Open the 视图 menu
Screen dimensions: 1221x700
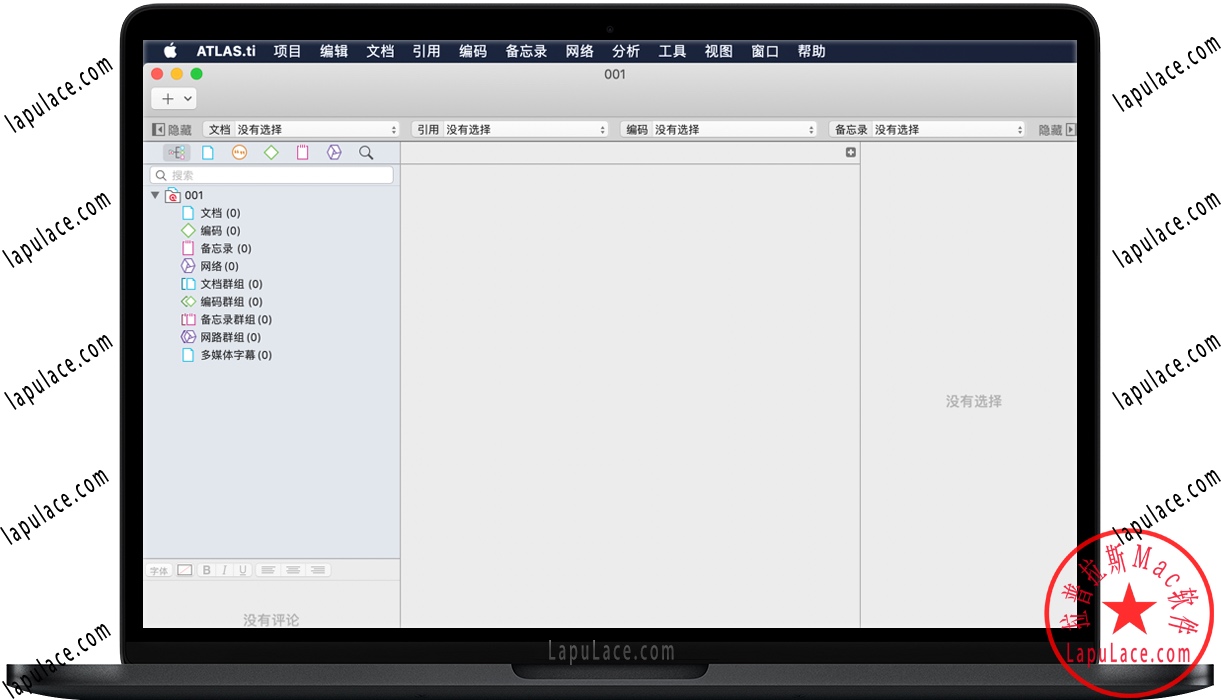[719, 51]
